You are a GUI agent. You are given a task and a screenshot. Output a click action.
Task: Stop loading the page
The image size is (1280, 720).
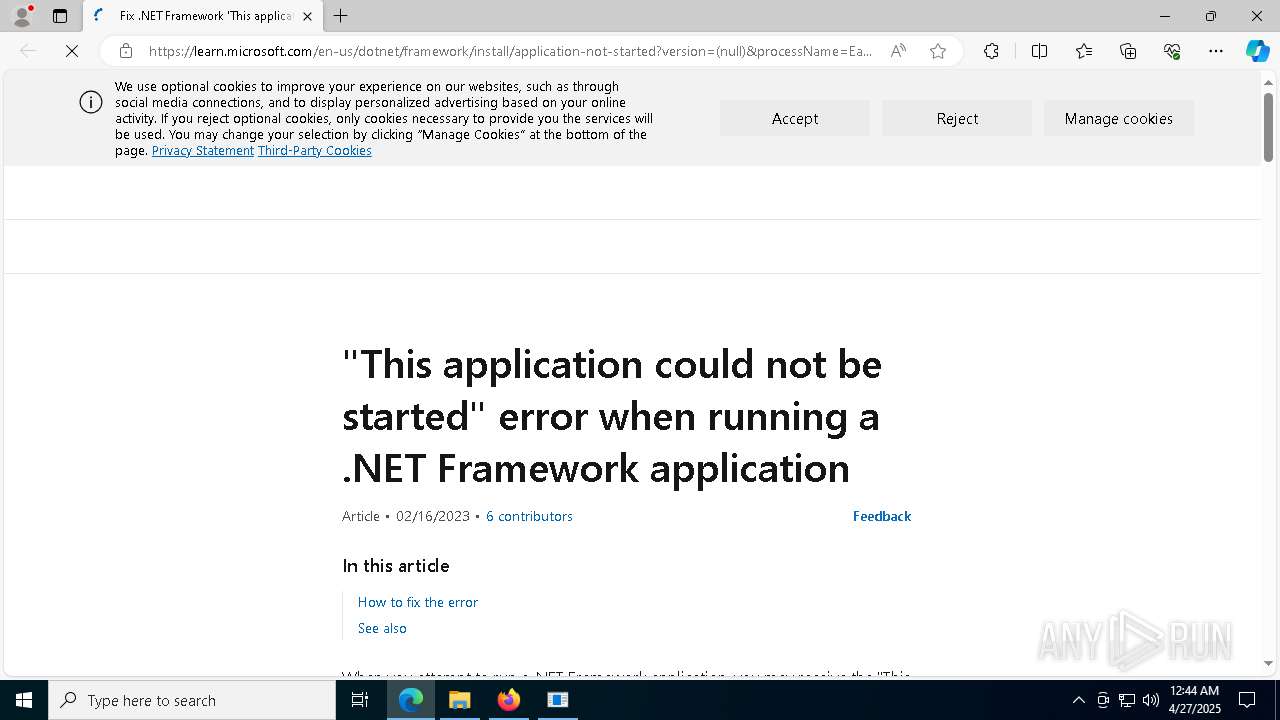[72, 51]
